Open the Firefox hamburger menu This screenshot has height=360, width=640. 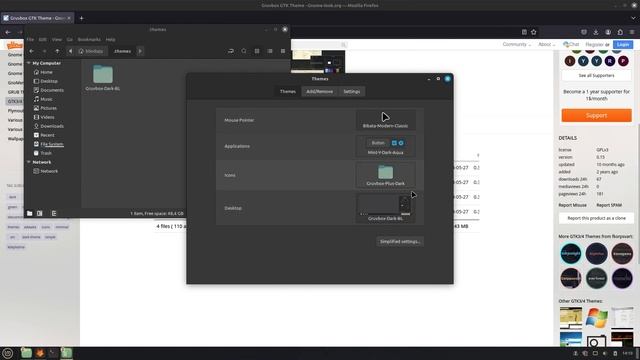coord(632,32)
